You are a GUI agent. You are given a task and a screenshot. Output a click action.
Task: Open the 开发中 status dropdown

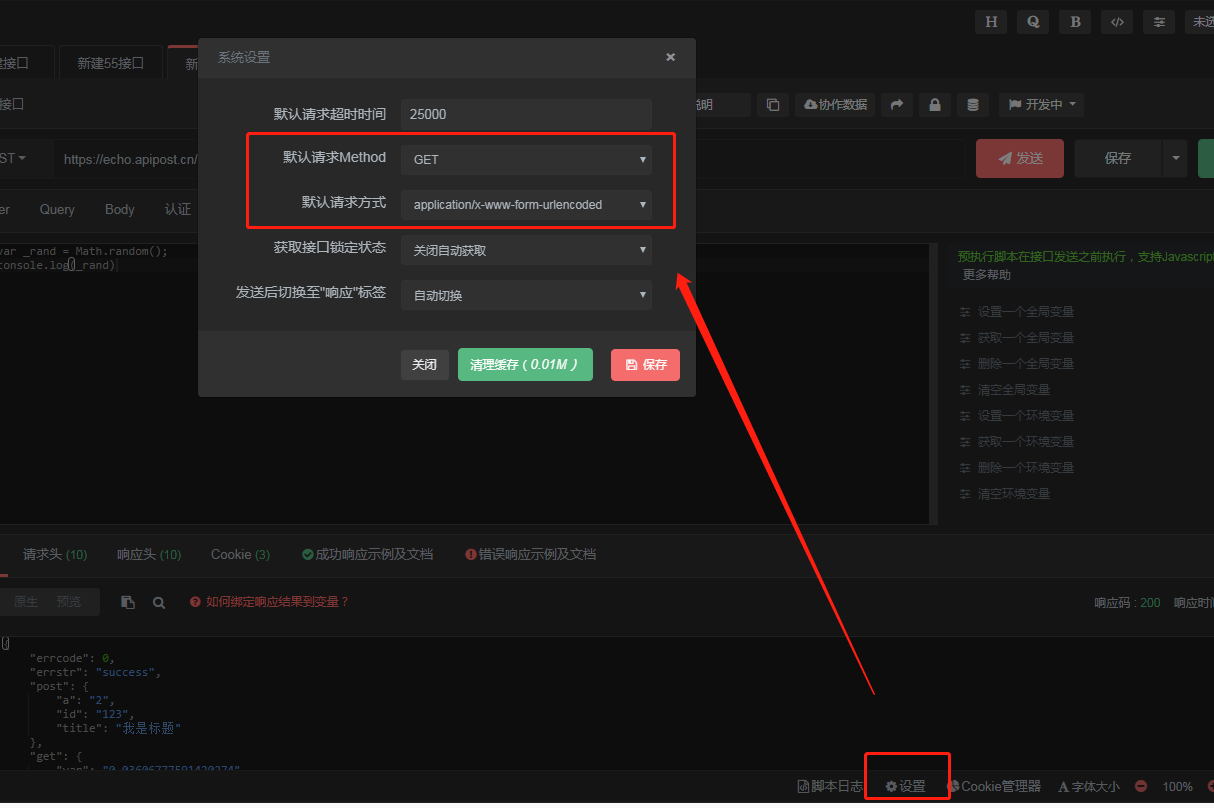[x=1042, y=104]
